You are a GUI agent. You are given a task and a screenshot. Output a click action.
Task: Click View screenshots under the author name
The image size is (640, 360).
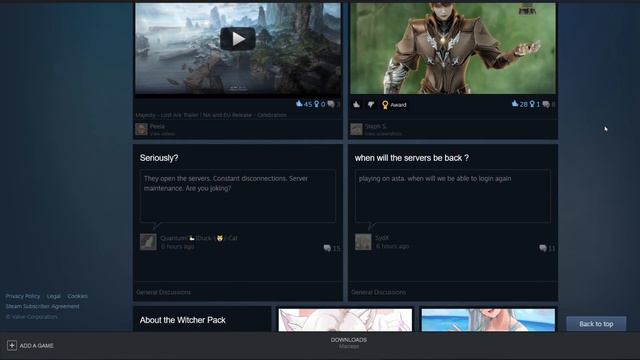(x=383, y=133)
